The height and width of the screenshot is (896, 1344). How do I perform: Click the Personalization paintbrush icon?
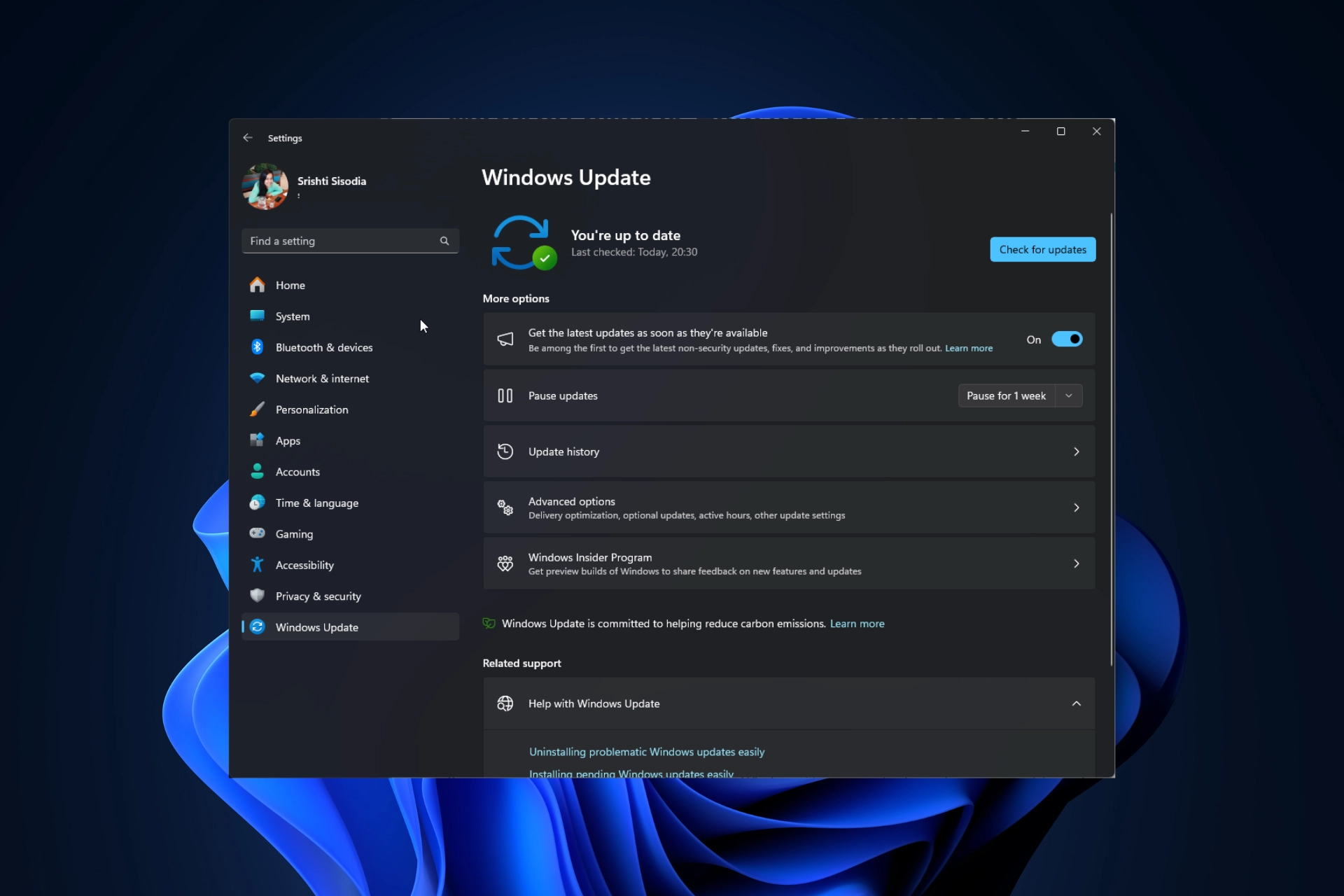click(257, 409)
